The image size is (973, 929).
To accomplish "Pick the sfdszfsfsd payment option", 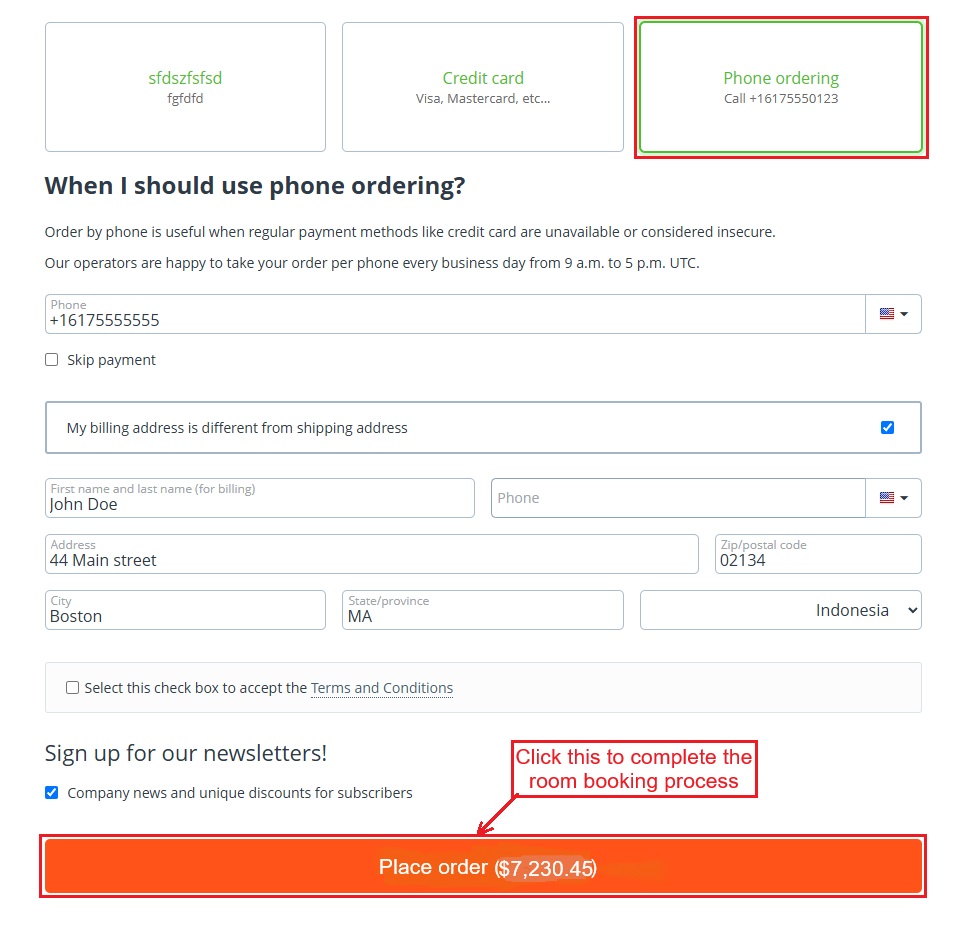I will click(x=185, y=87).
